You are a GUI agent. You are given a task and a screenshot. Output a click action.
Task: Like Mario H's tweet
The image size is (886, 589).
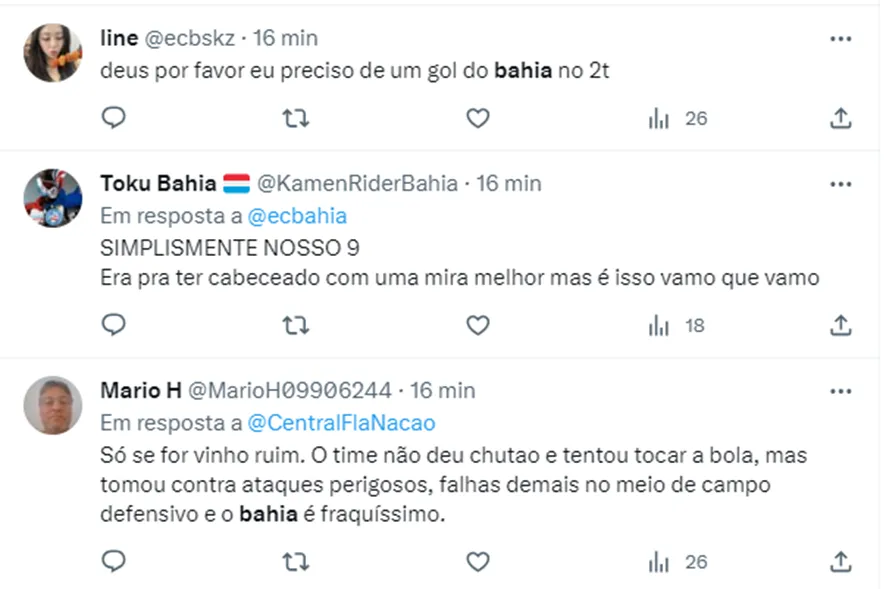coord(478,562)
